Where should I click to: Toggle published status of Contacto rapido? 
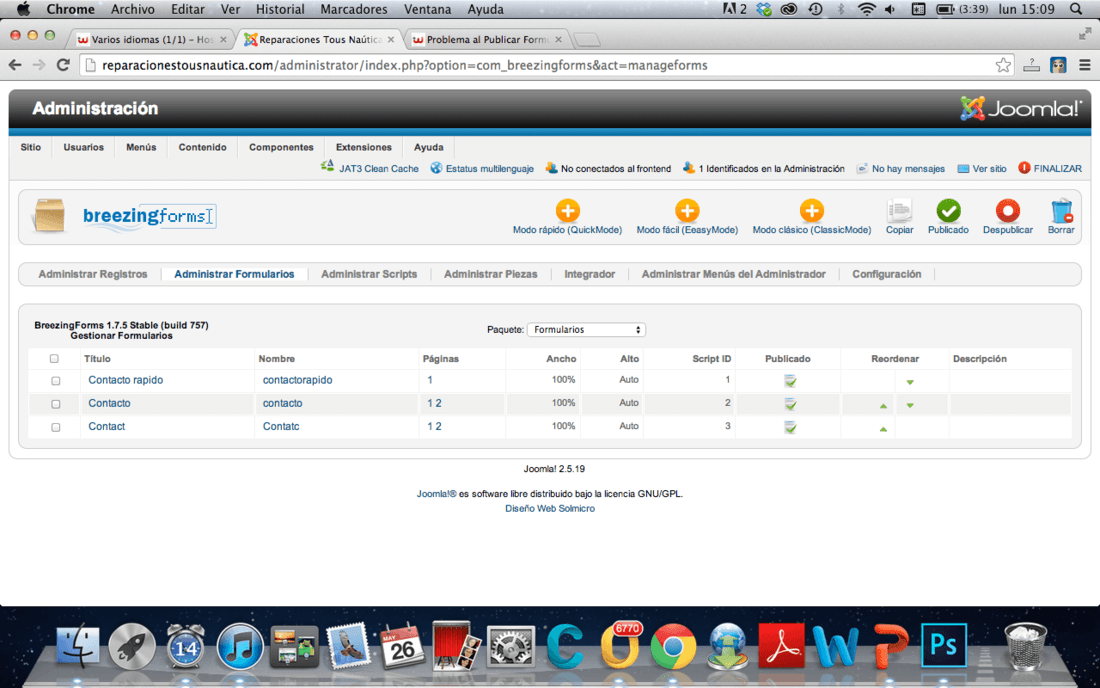pyautogui.click(x=790, y=381)
